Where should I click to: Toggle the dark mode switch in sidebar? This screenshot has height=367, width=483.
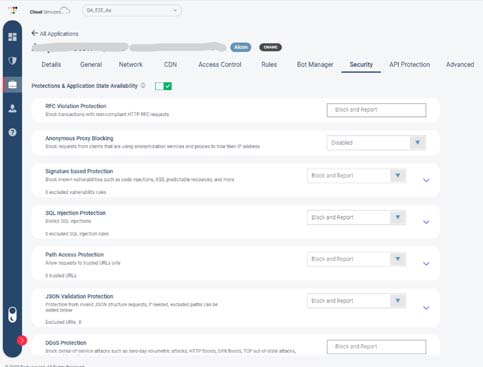coord(12,315)
